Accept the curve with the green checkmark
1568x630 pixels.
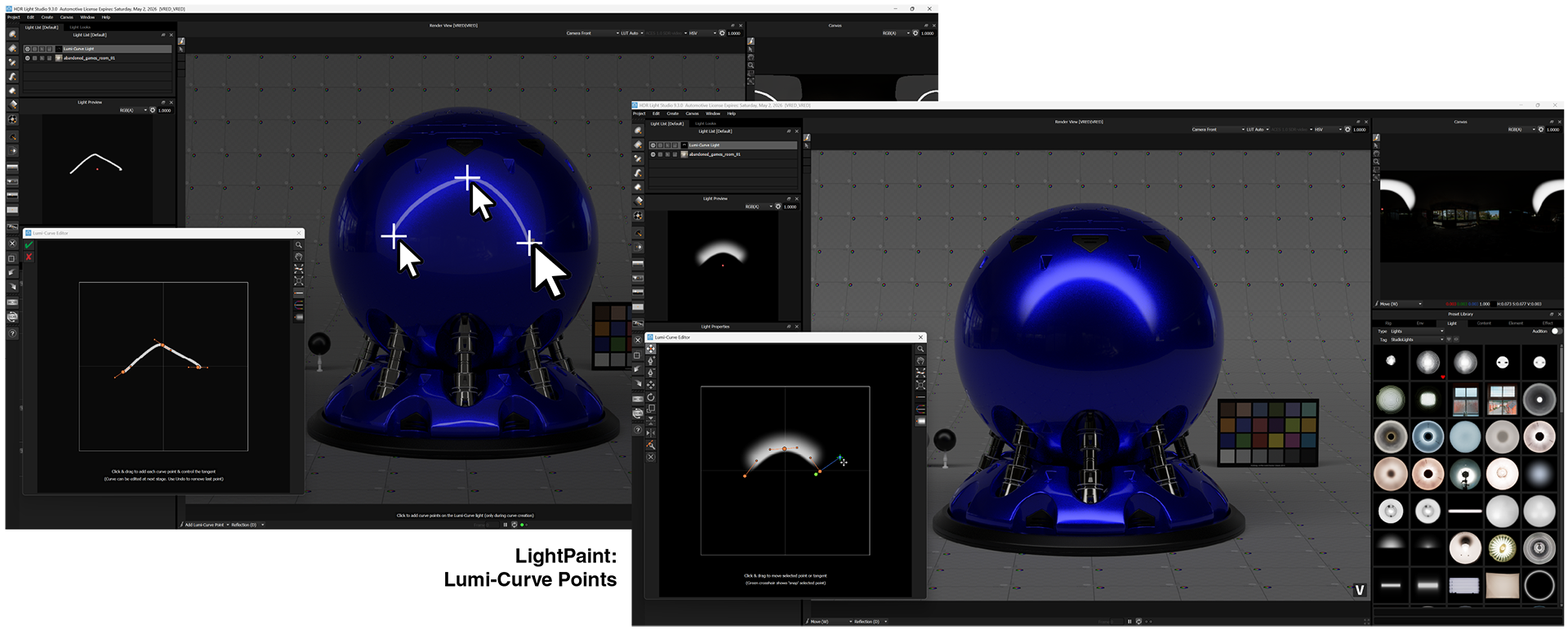coord(29,245)
